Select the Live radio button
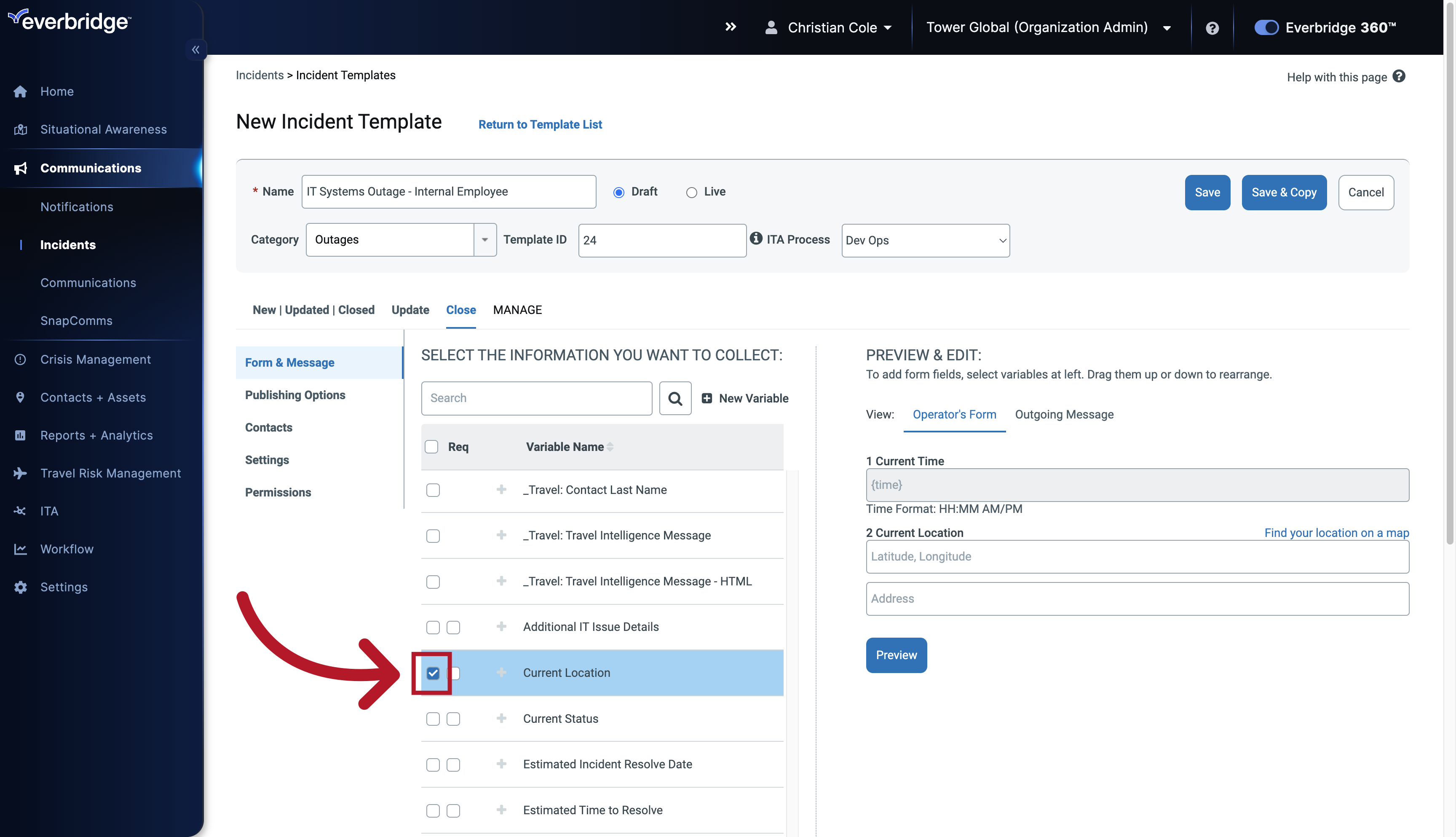 coord(692,191)
